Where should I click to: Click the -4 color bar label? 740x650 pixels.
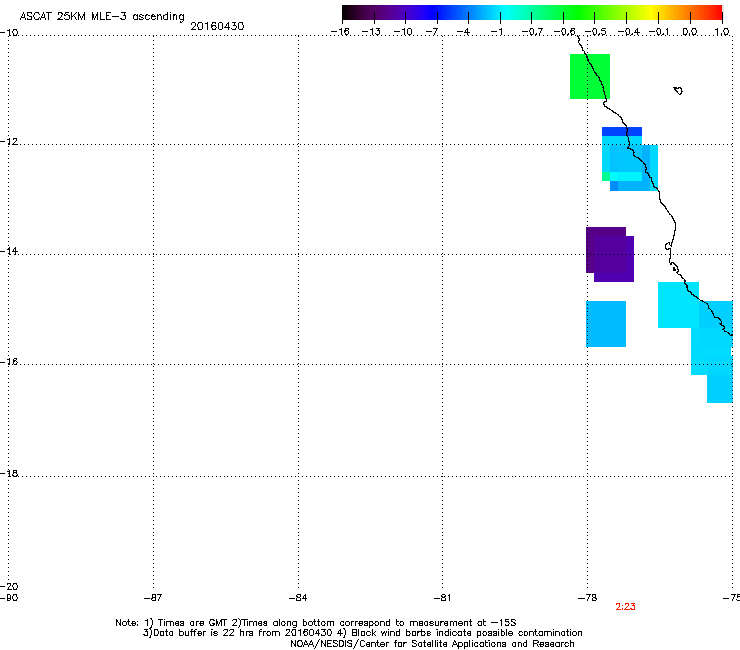pos(463,32)
